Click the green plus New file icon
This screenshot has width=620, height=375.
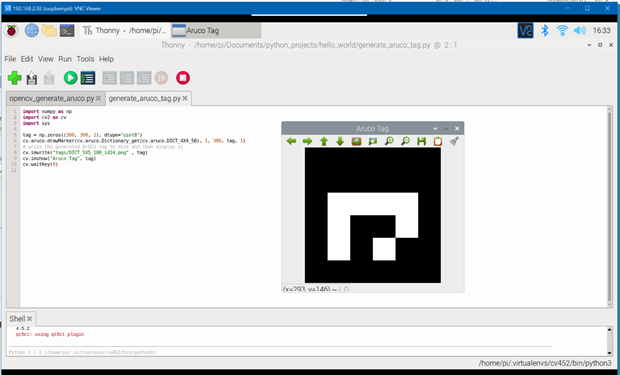(15, 78)
